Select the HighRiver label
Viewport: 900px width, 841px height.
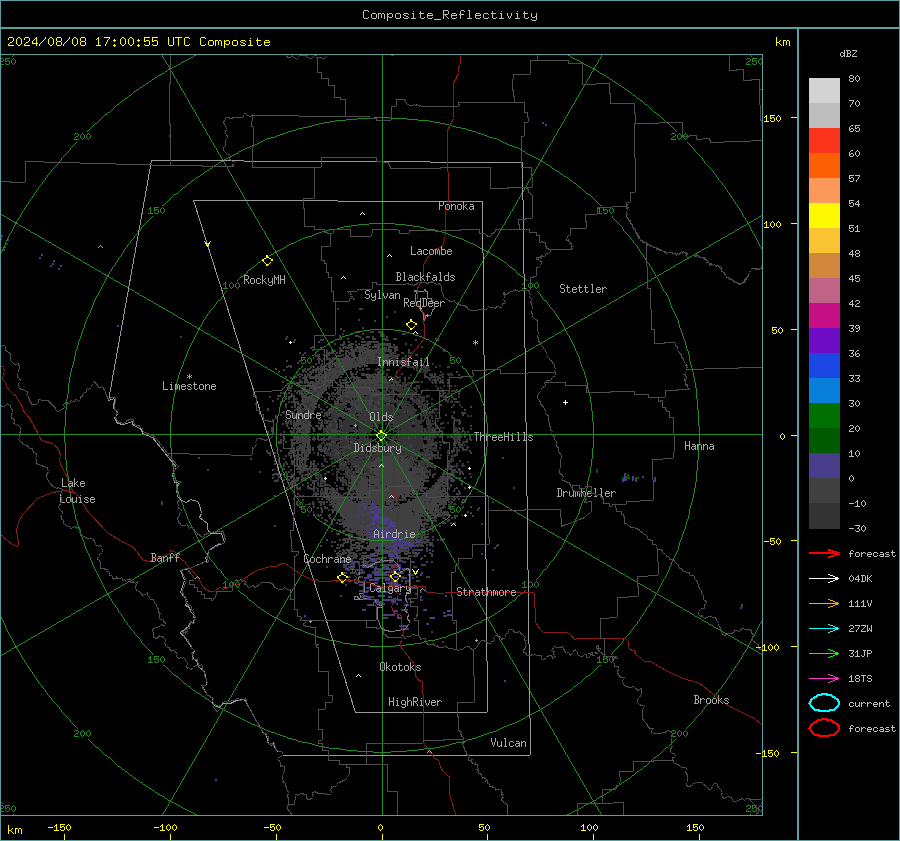tap(415, 702)
